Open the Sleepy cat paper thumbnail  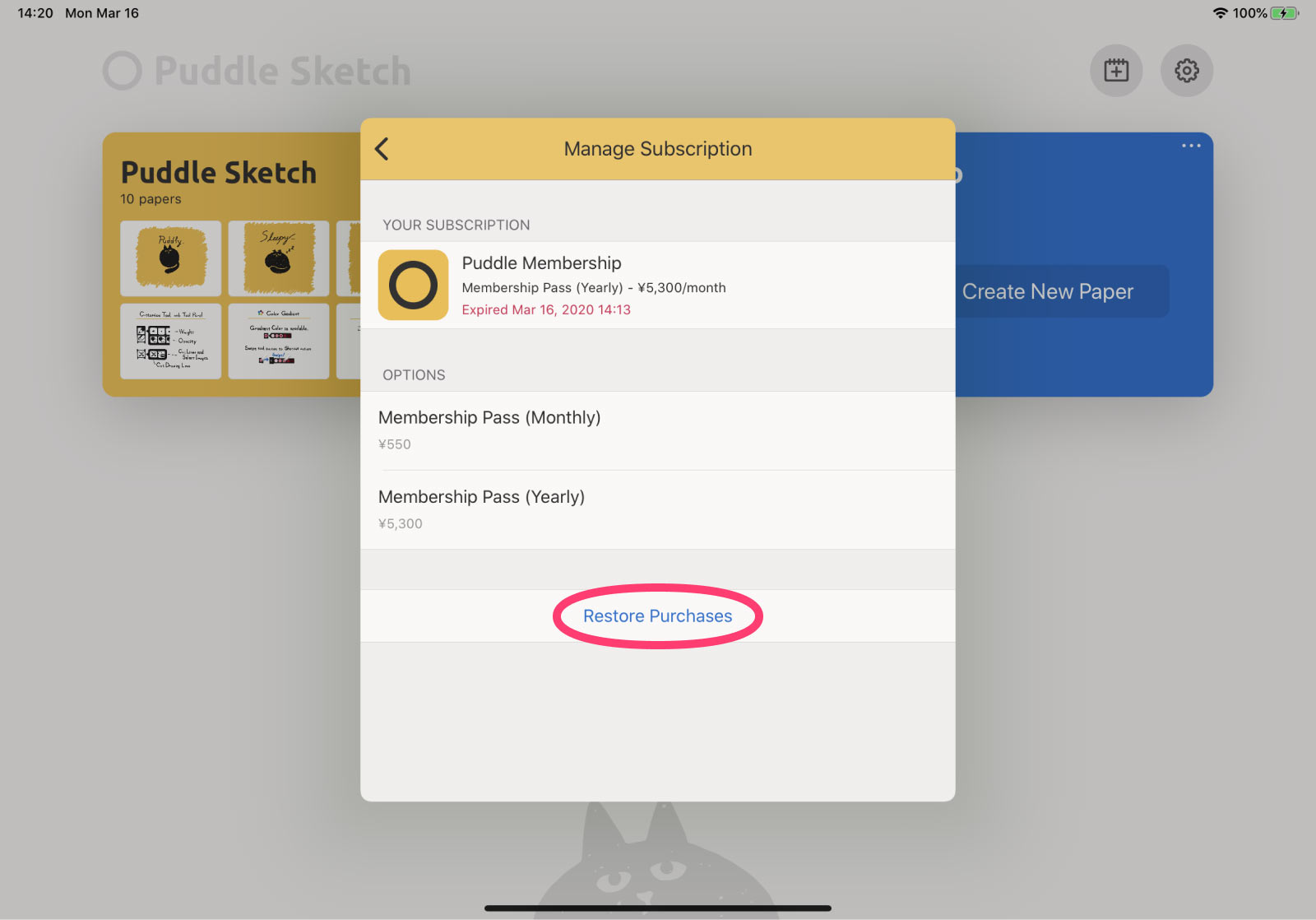click(x=279, y=258)
